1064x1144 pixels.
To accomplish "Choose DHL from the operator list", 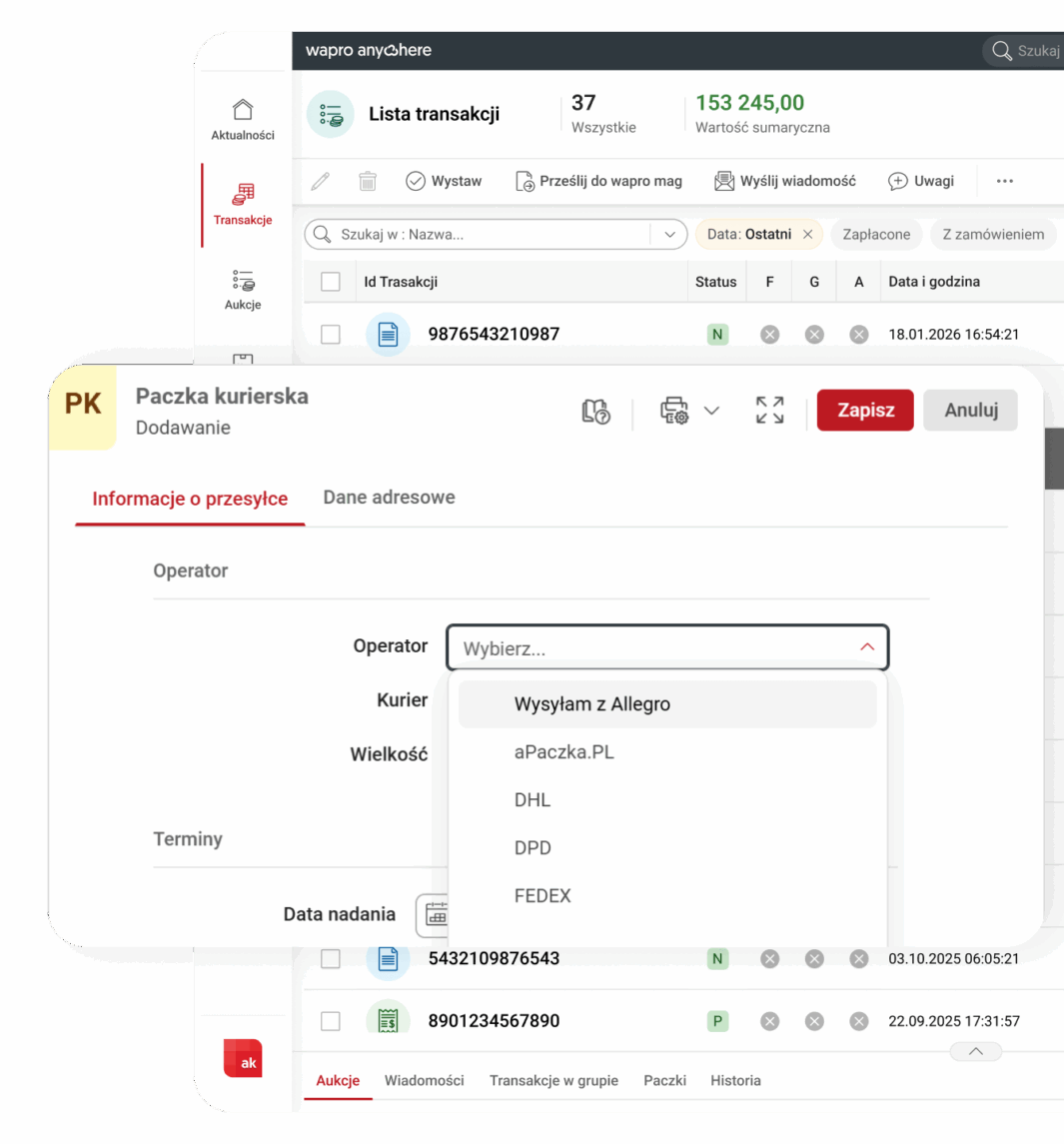I will (532, 800).
